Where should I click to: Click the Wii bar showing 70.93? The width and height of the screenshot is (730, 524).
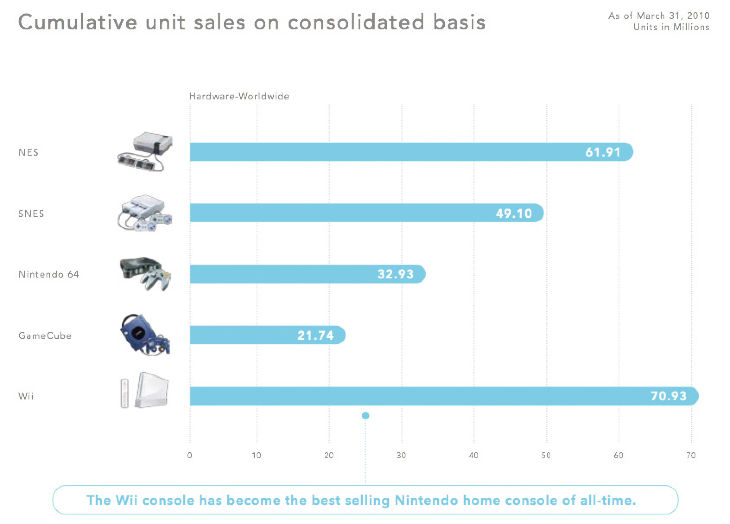pyautogui.click(x=443, y=396)
